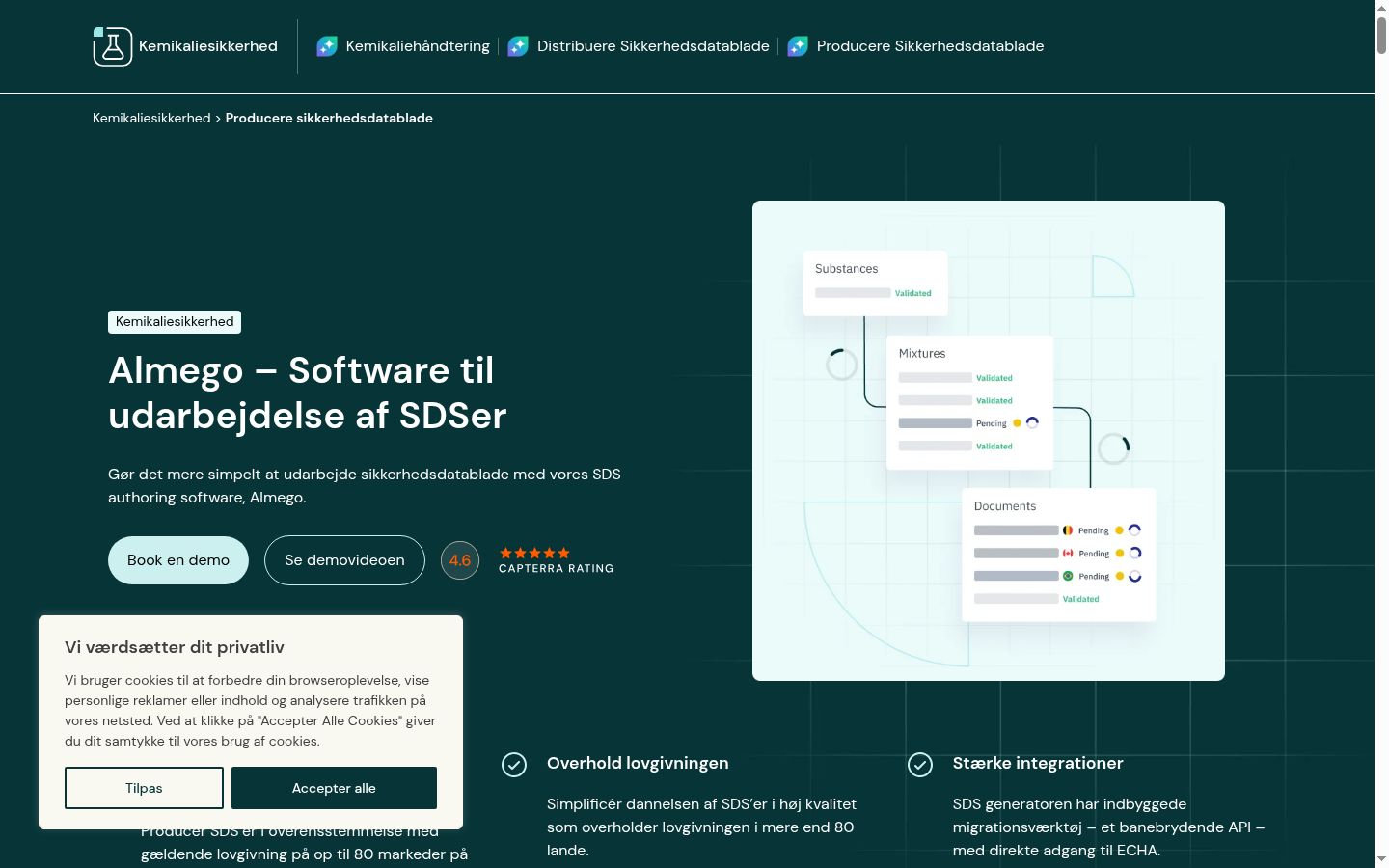Go to Kemikaliesikkerhed home via header title
The height and width of the screenshot is (868, 1389).
(208, 46)
